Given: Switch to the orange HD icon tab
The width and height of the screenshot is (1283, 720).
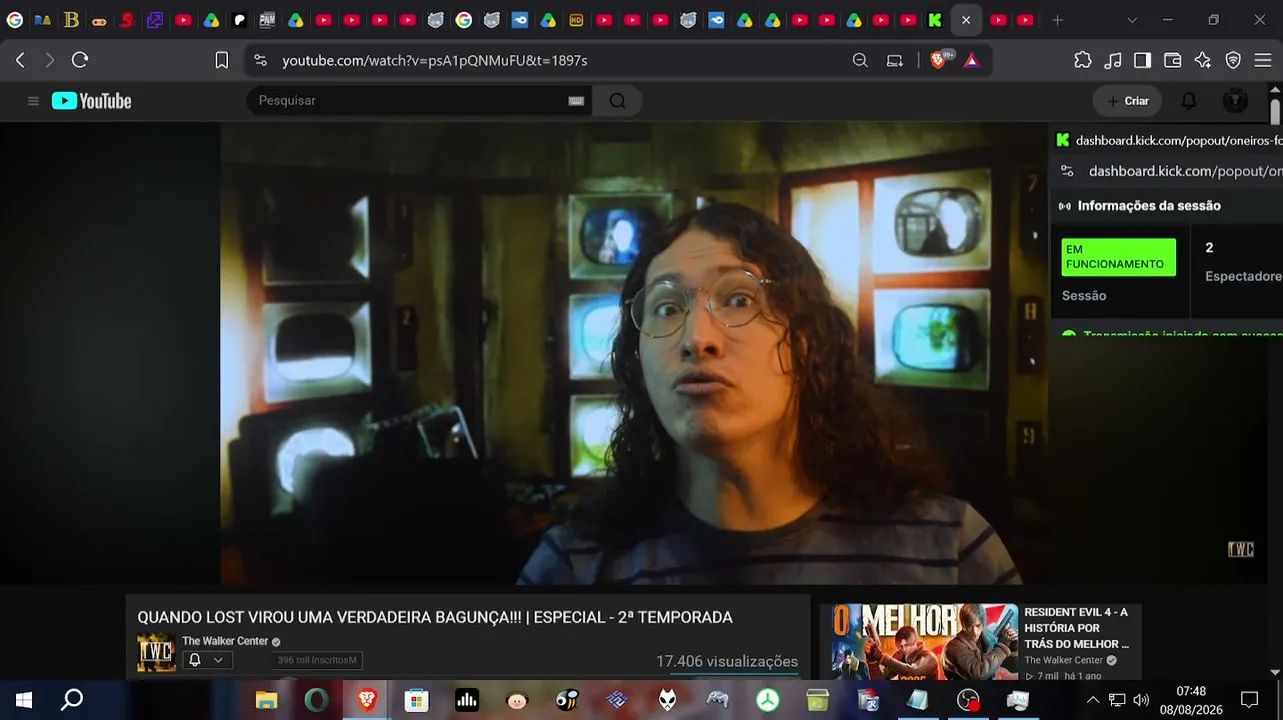Looking at the screenshot, I should [x=576, y=20].
